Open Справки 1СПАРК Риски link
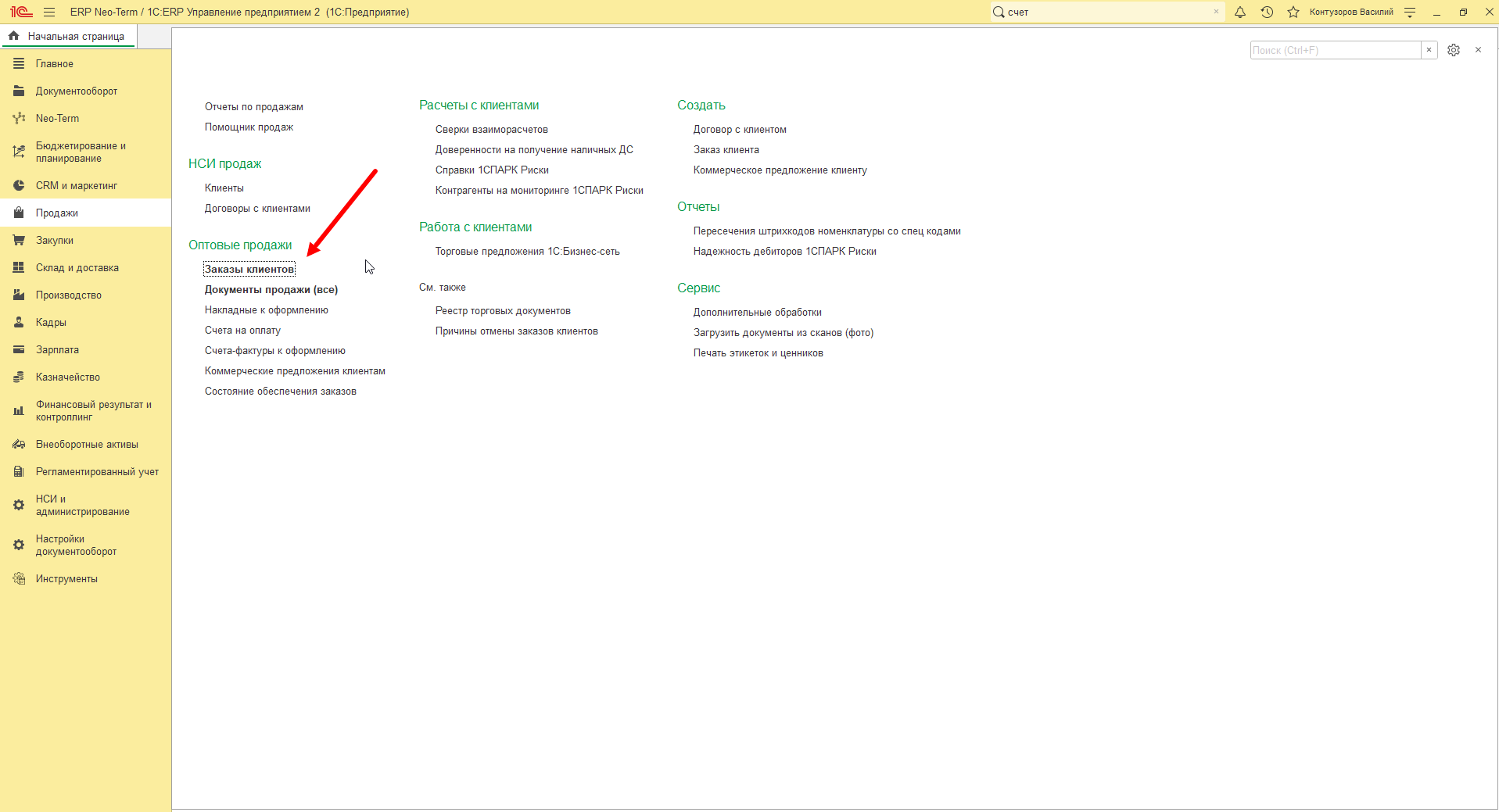This screenshot has width=1499, height=812. click(492, 170)
